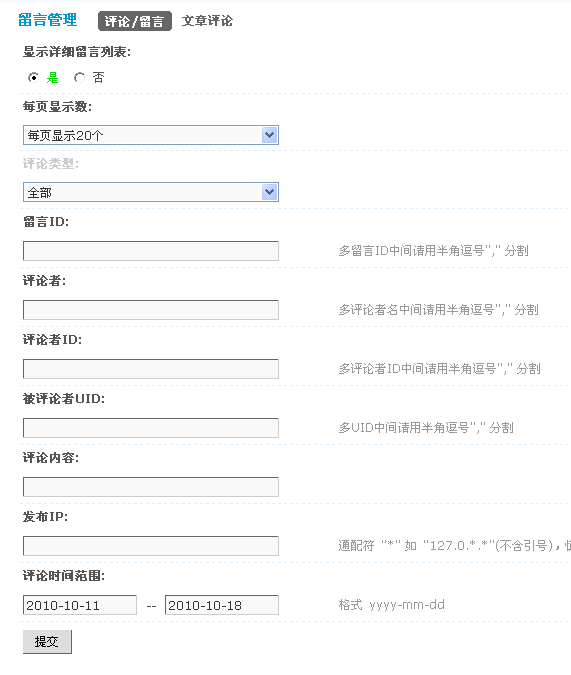
Task: Click the arrow of 评论类型 combo box
Action: [270, 192]
